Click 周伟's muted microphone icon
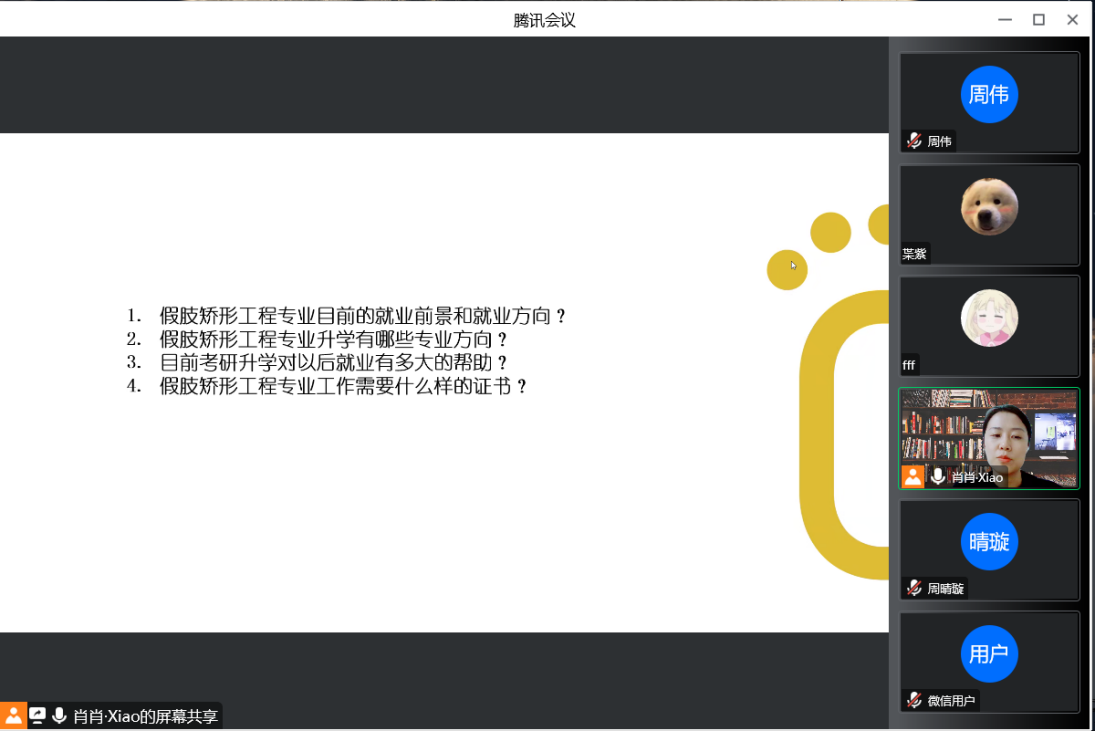This screenshot has height=731, width=1095. point(914,141)
